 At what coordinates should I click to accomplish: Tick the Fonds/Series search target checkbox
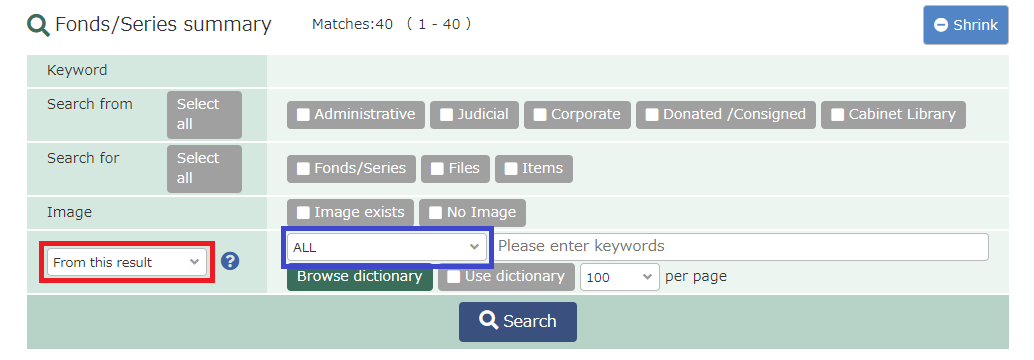(303, 169)
